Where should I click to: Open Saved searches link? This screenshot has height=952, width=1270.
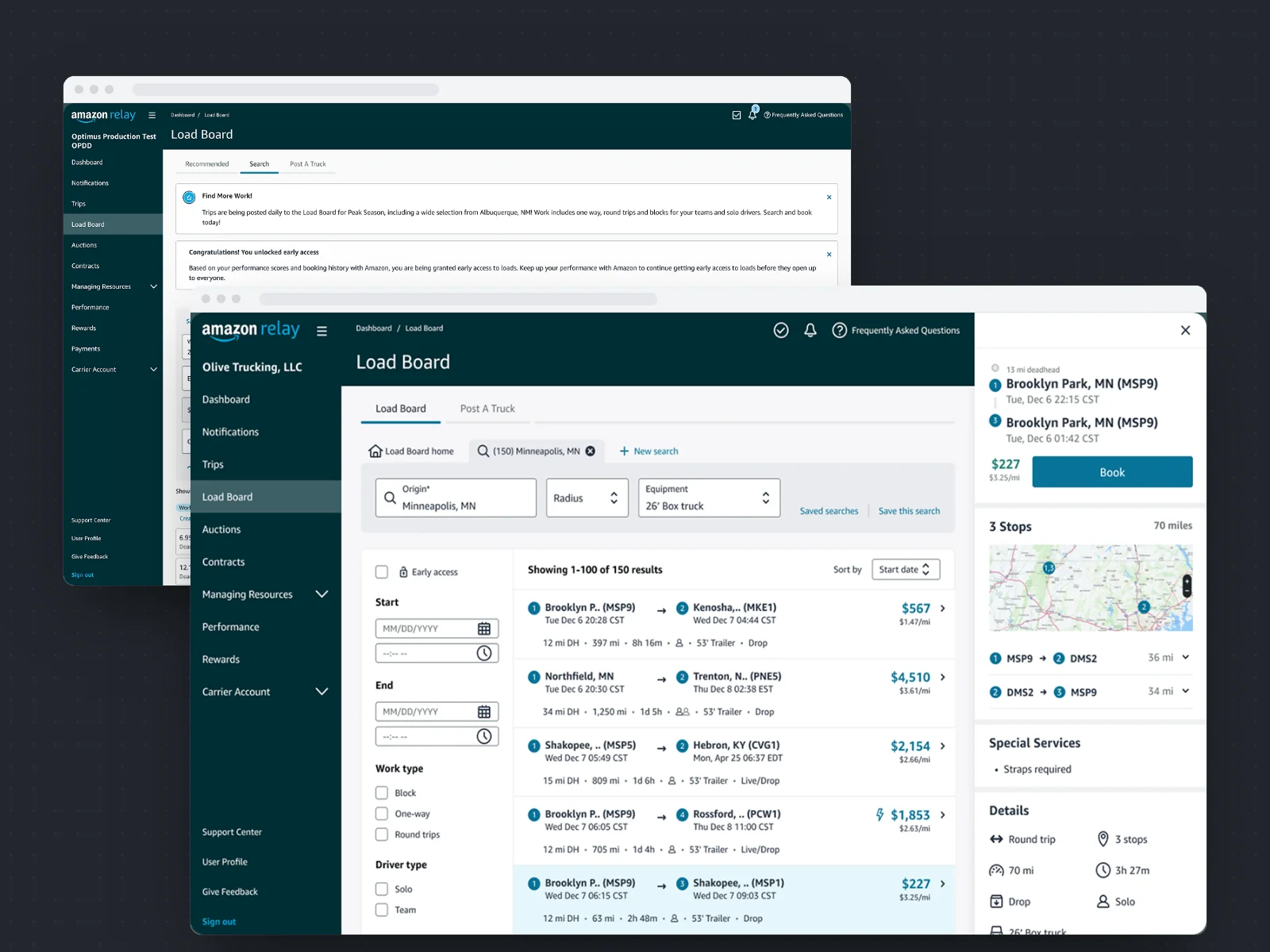(x=829, y=511)
